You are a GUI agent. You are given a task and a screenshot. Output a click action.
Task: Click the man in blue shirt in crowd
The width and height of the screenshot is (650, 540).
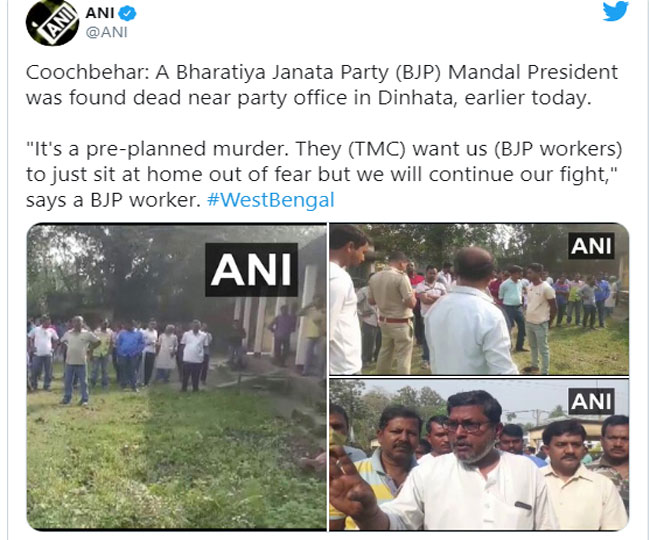129,356
